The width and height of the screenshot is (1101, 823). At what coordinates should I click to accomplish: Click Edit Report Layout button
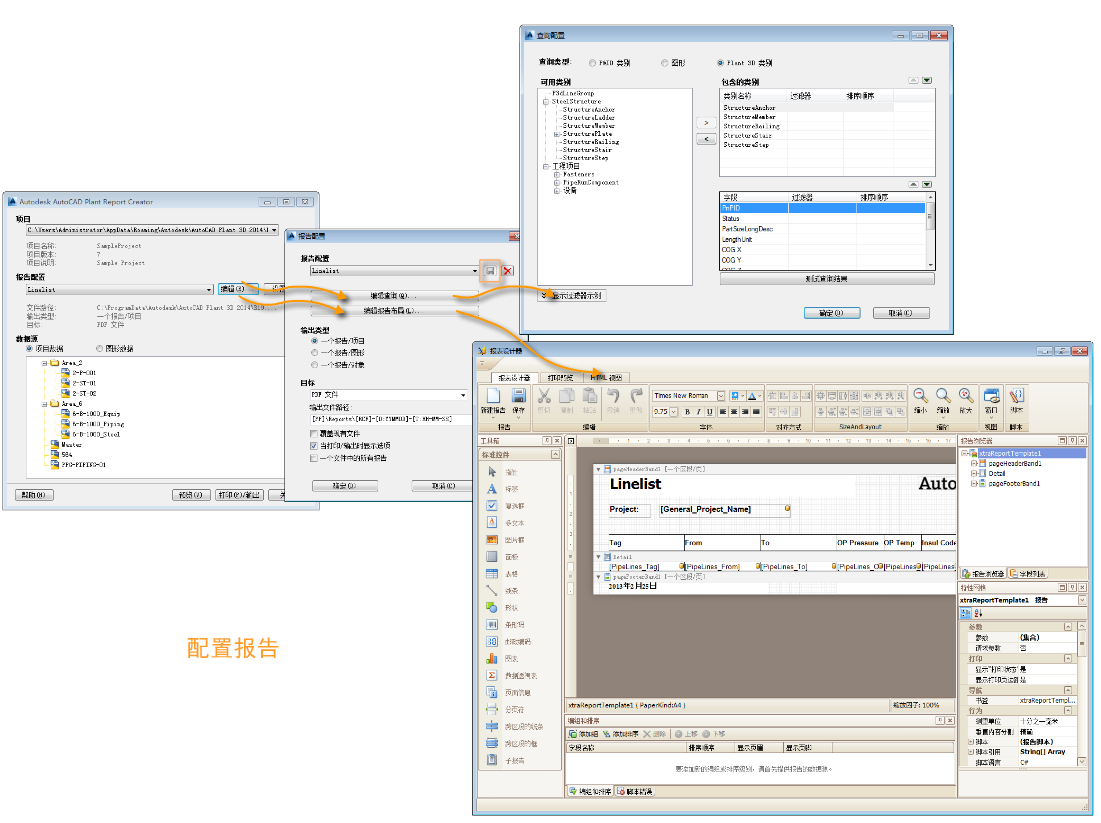tap(395, 311)
